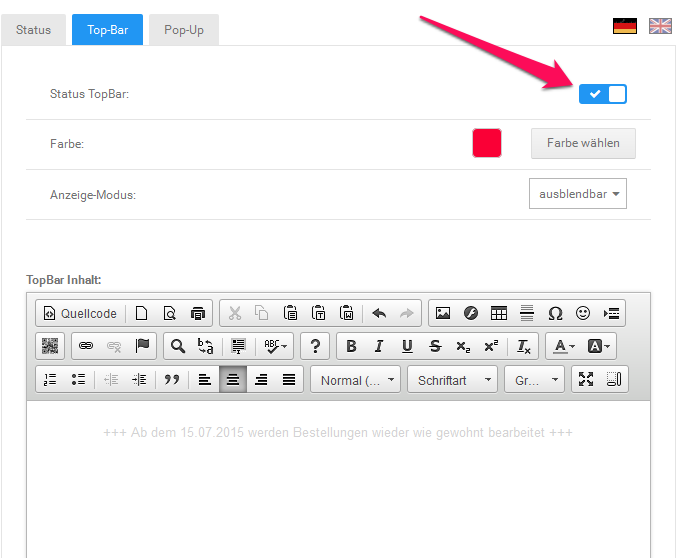Click into the TopBar content text area

(338, 480)
